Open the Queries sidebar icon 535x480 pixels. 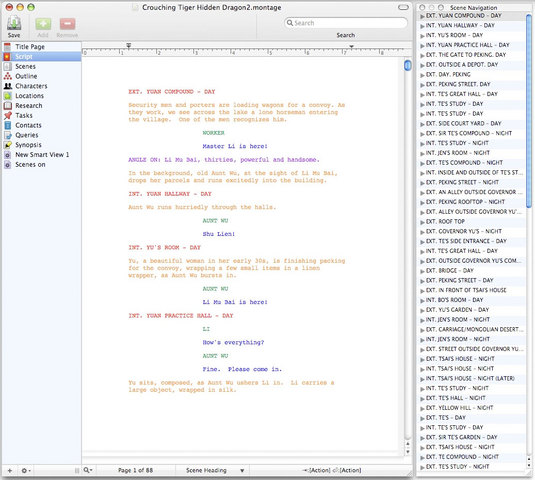[7, 135]
